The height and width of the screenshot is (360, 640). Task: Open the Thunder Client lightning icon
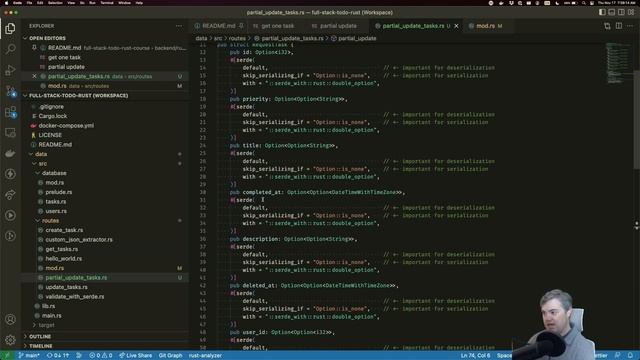[10, 174]
